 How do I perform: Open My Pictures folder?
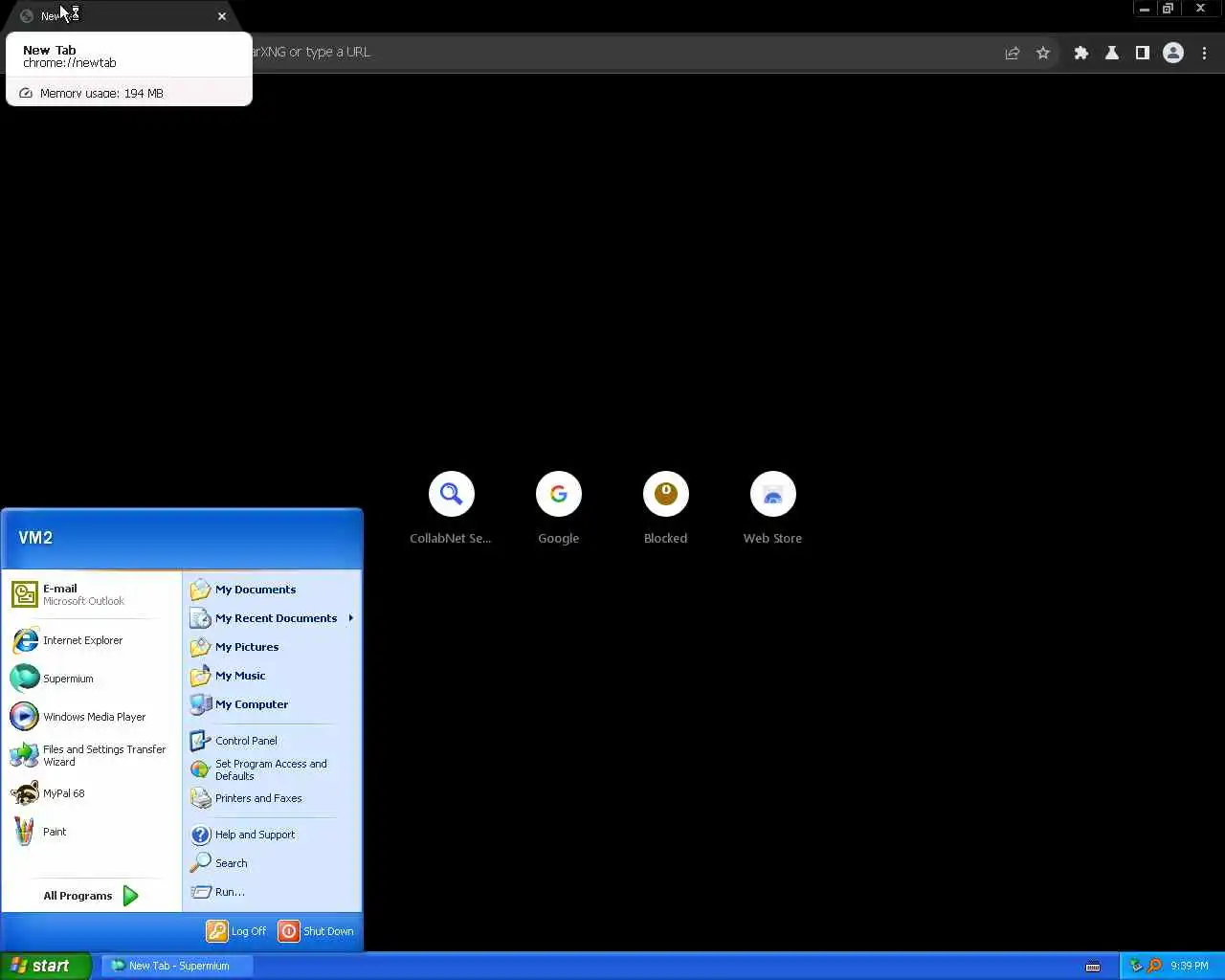pyautogui.click(x=272, y=647)
